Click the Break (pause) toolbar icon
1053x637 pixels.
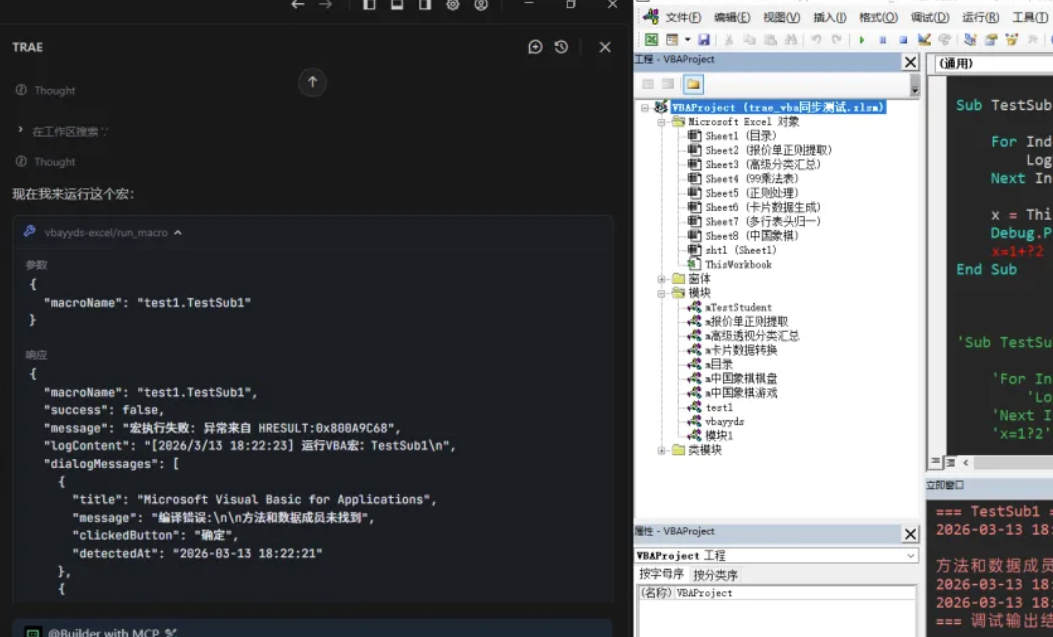coord(883,39)
